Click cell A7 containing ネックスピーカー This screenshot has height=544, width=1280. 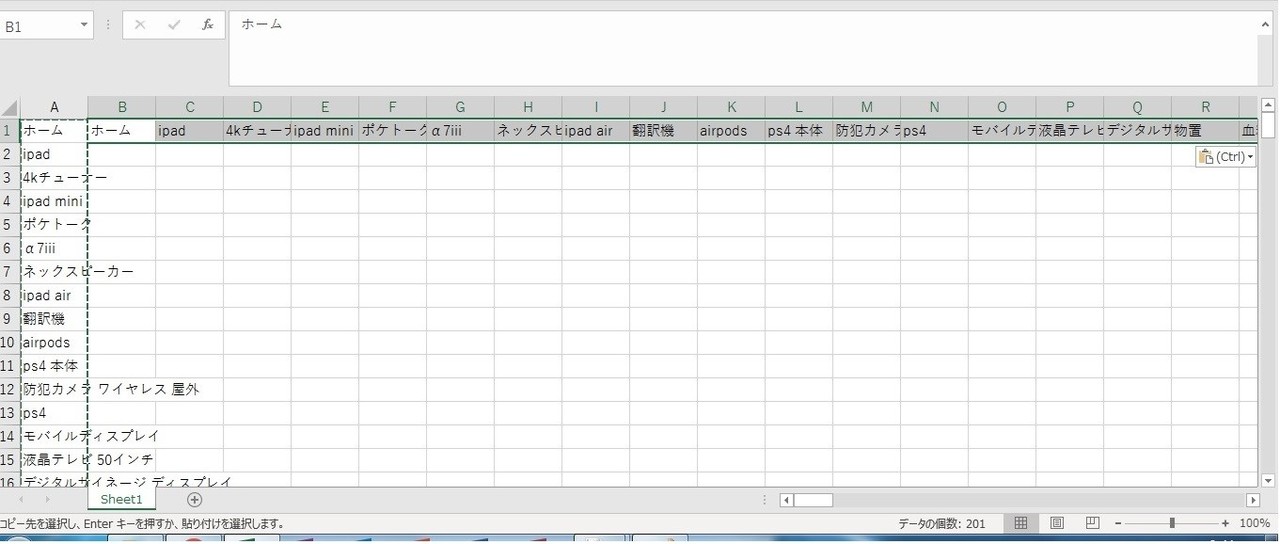54,272
